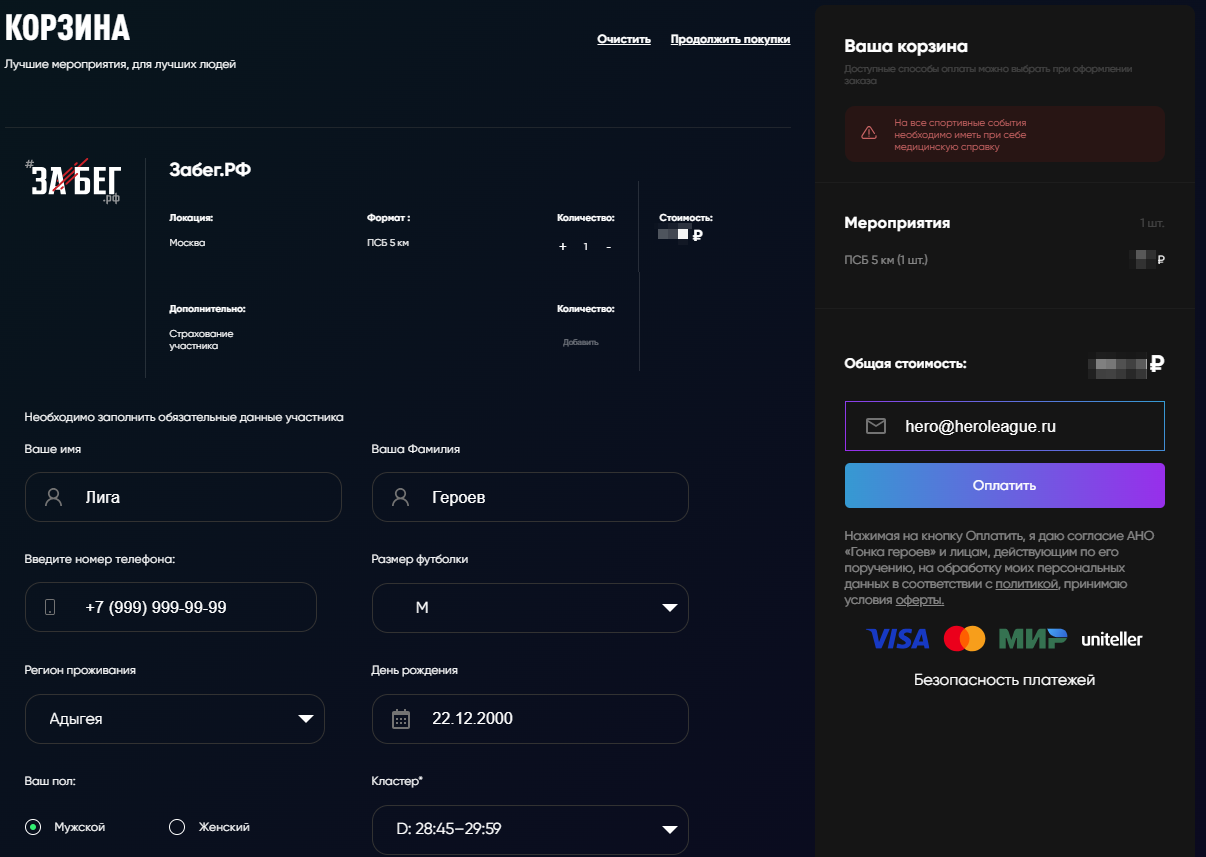Expand the Регион проживания dropdown
Viewport: 1206px width, 857px height.
click(175, 719)
